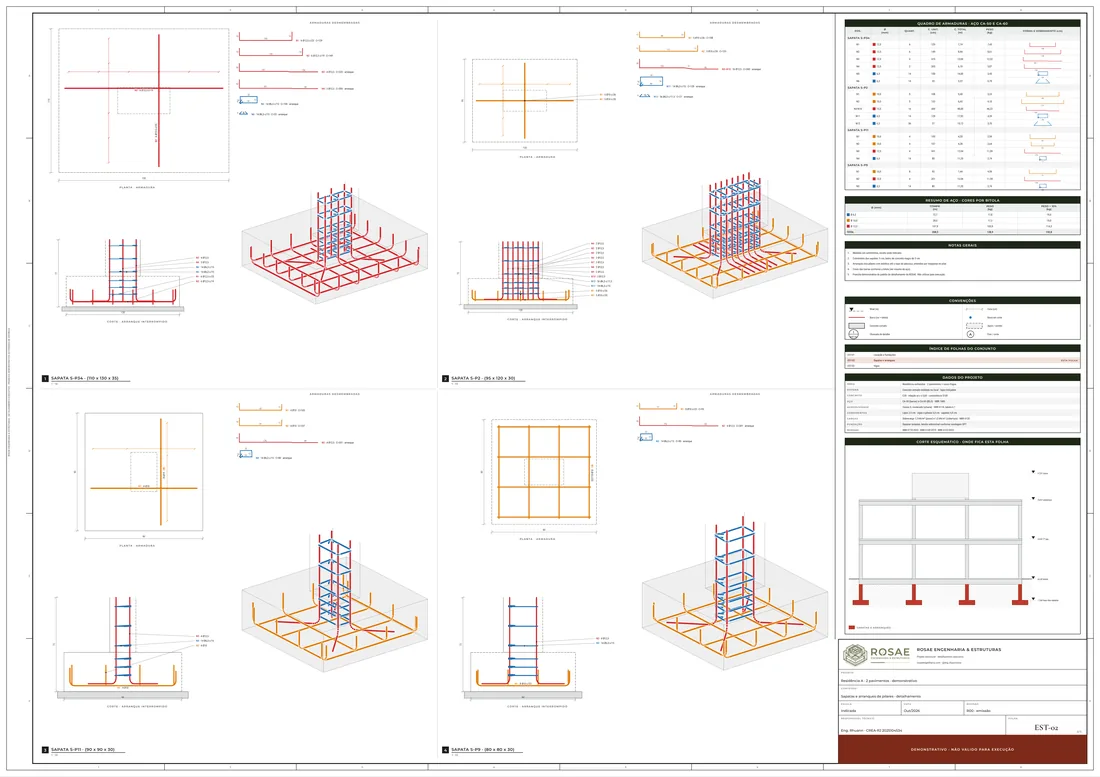Click the dashed rectangle symbol in Convenções
The height and width of the screenshot is (777, 1100).
[x=974, y=326]
